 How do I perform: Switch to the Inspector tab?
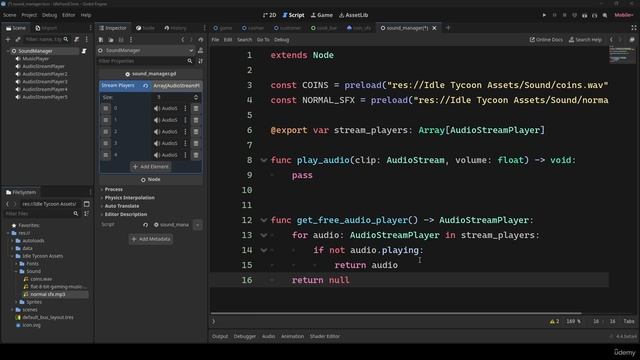pyautogui.click(x=113, y=28)
